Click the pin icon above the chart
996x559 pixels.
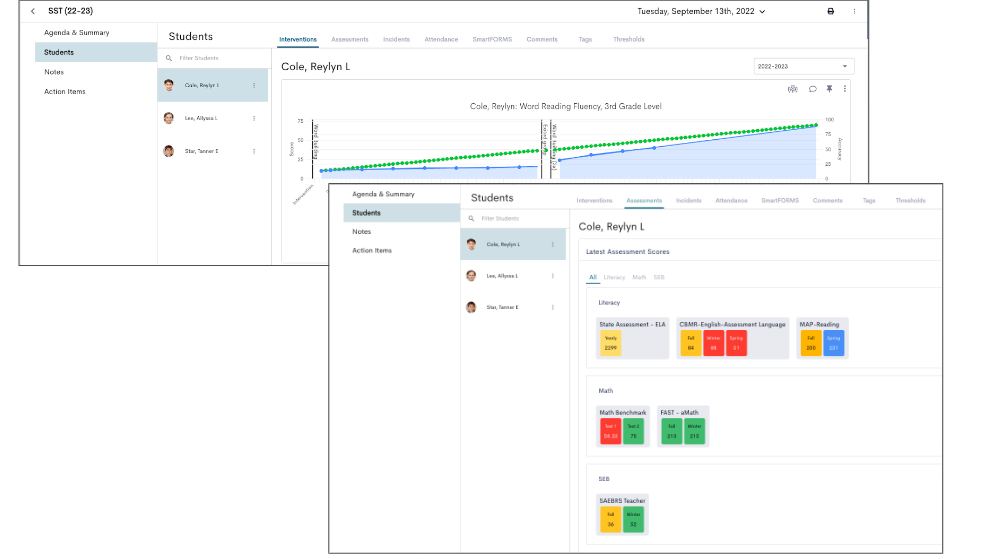[x=829, y=89]
